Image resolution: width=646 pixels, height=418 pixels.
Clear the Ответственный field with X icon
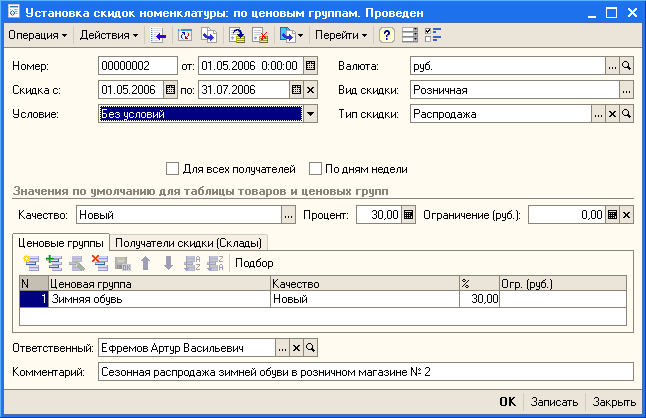click(296, 347)
